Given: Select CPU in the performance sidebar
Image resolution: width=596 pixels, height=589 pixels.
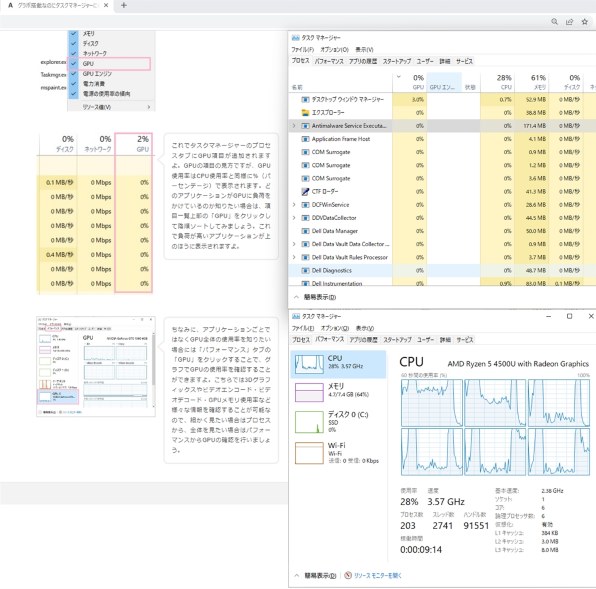Looking at the screenshot, I should pos(338,364).
